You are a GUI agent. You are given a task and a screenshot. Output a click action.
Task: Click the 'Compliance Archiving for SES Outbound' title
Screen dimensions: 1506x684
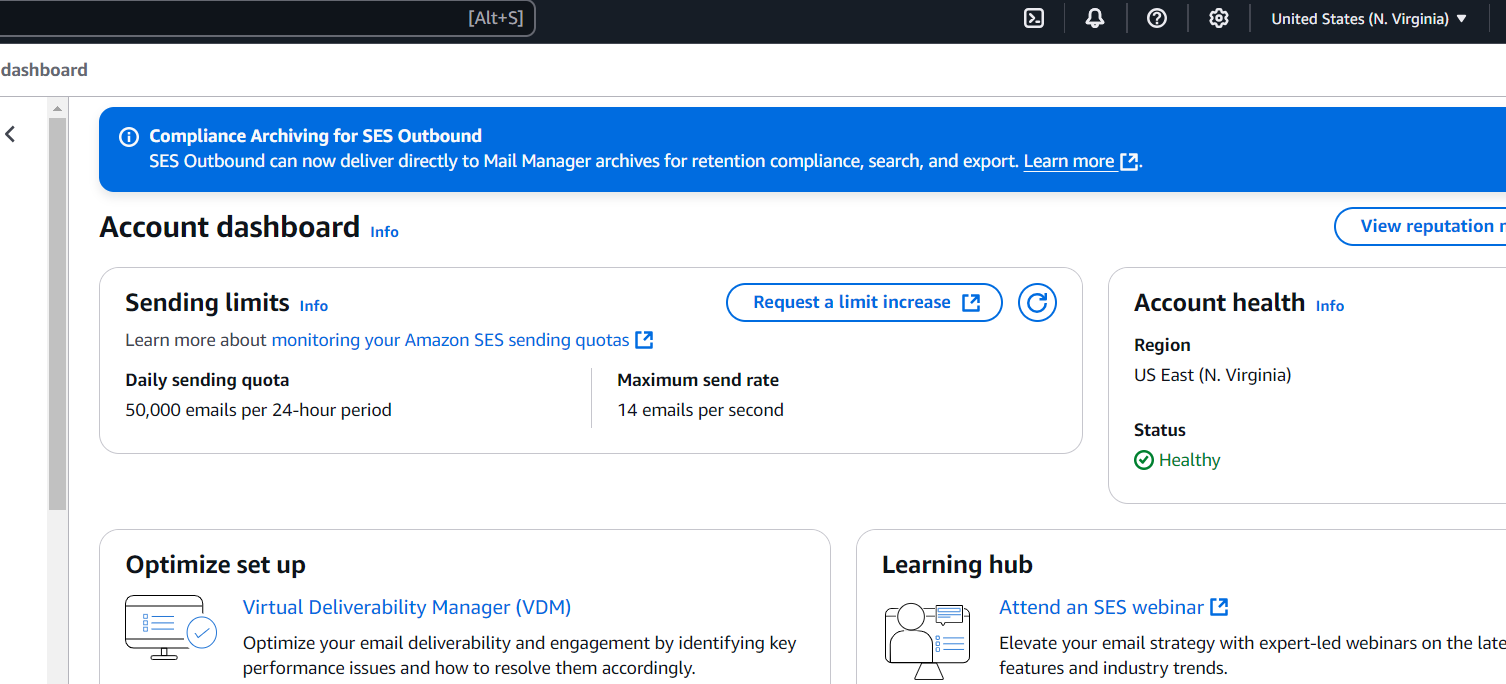pos(315,136)
